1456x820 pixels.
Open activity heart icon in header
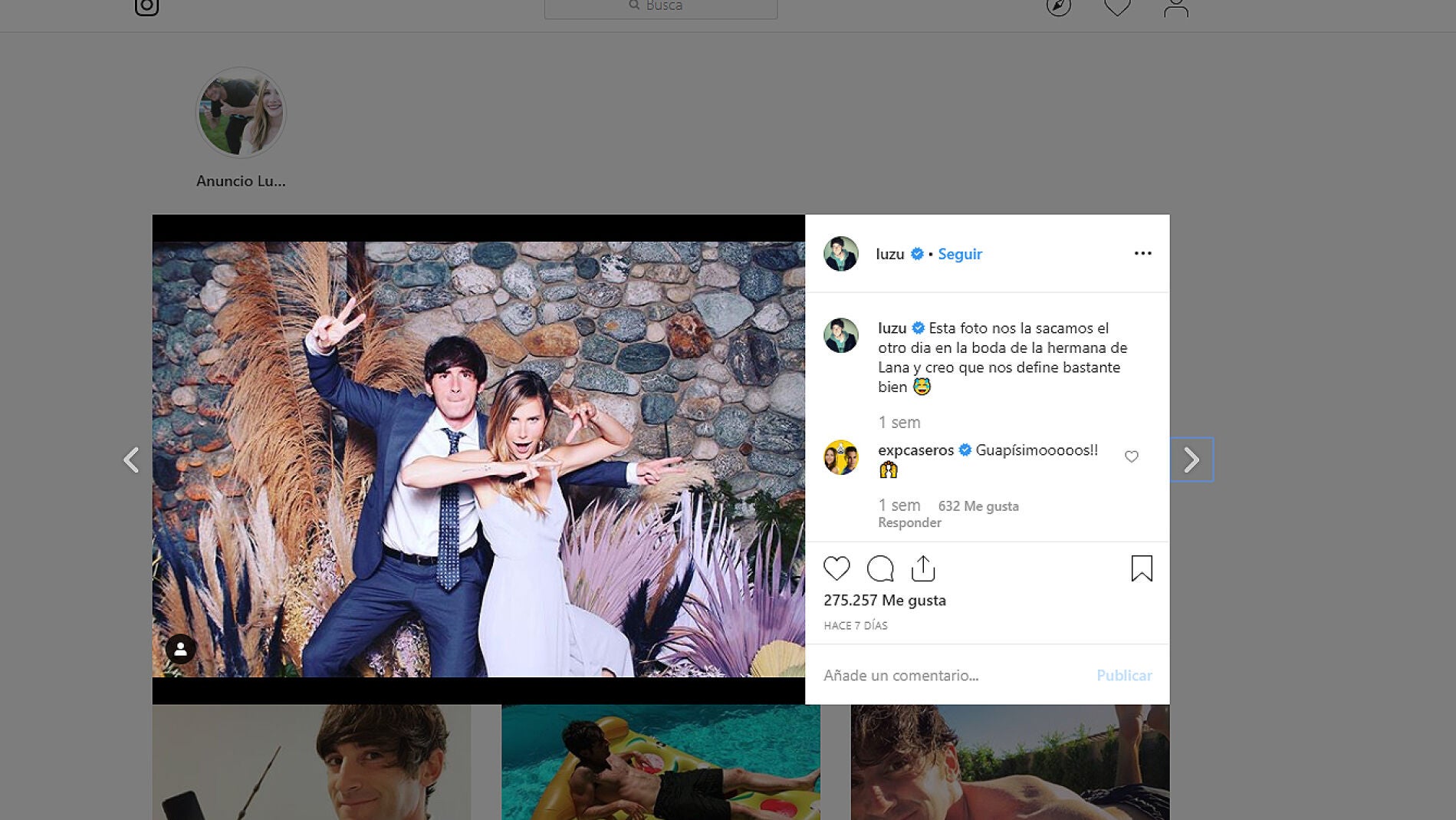click(x=1117, y=8)
